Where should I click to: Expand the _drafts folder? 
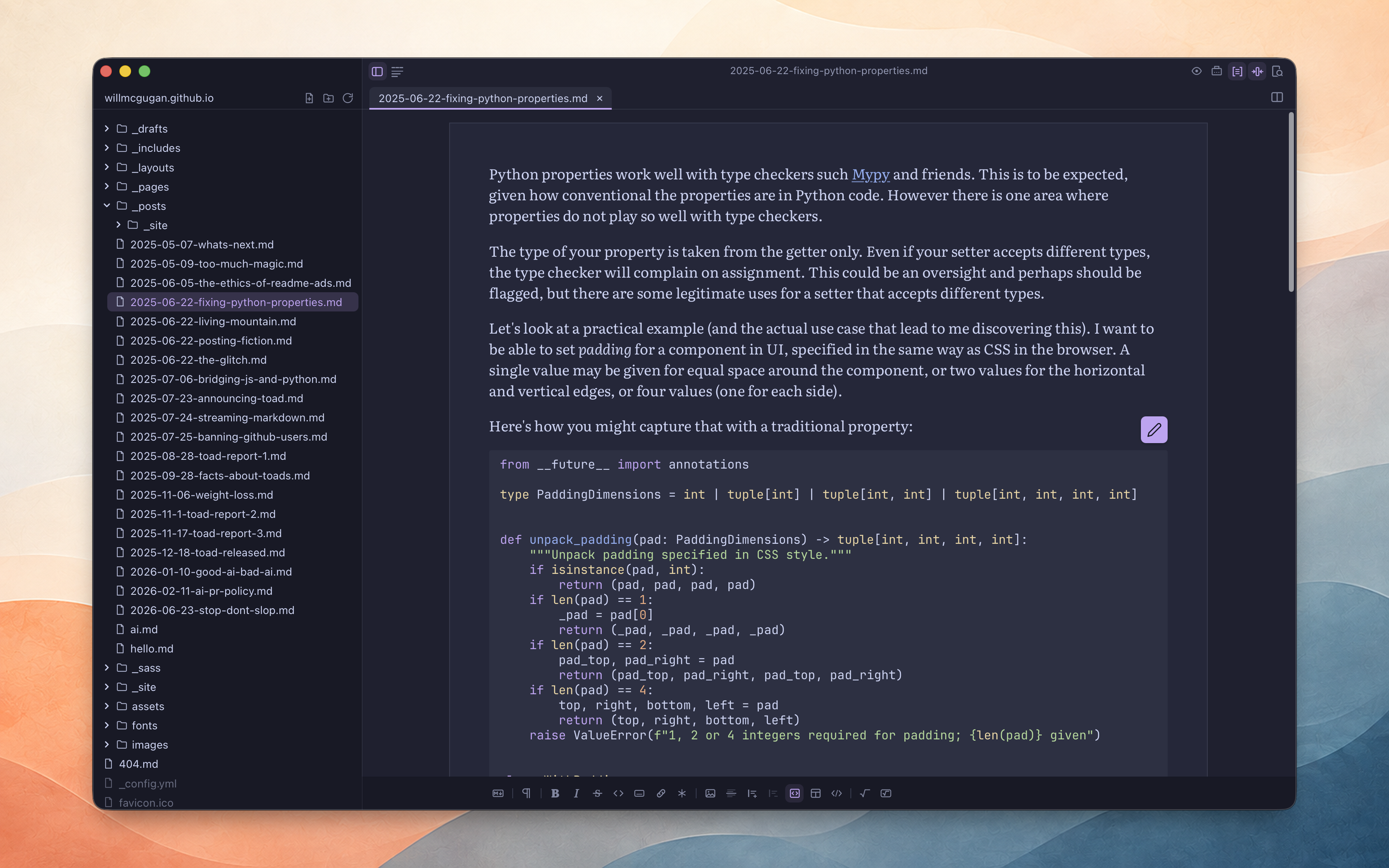pyautogui.click(x=107, y=129)
